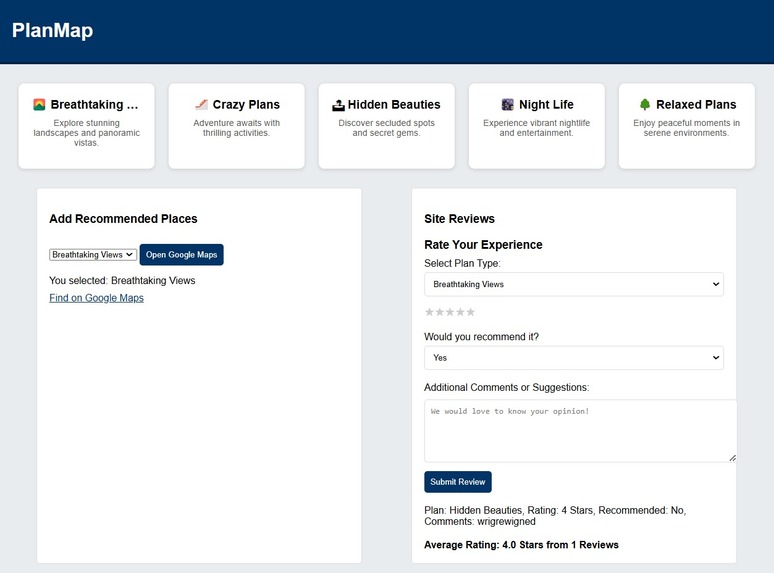Focus the Additional Comments text area

[x=580, y=431]
